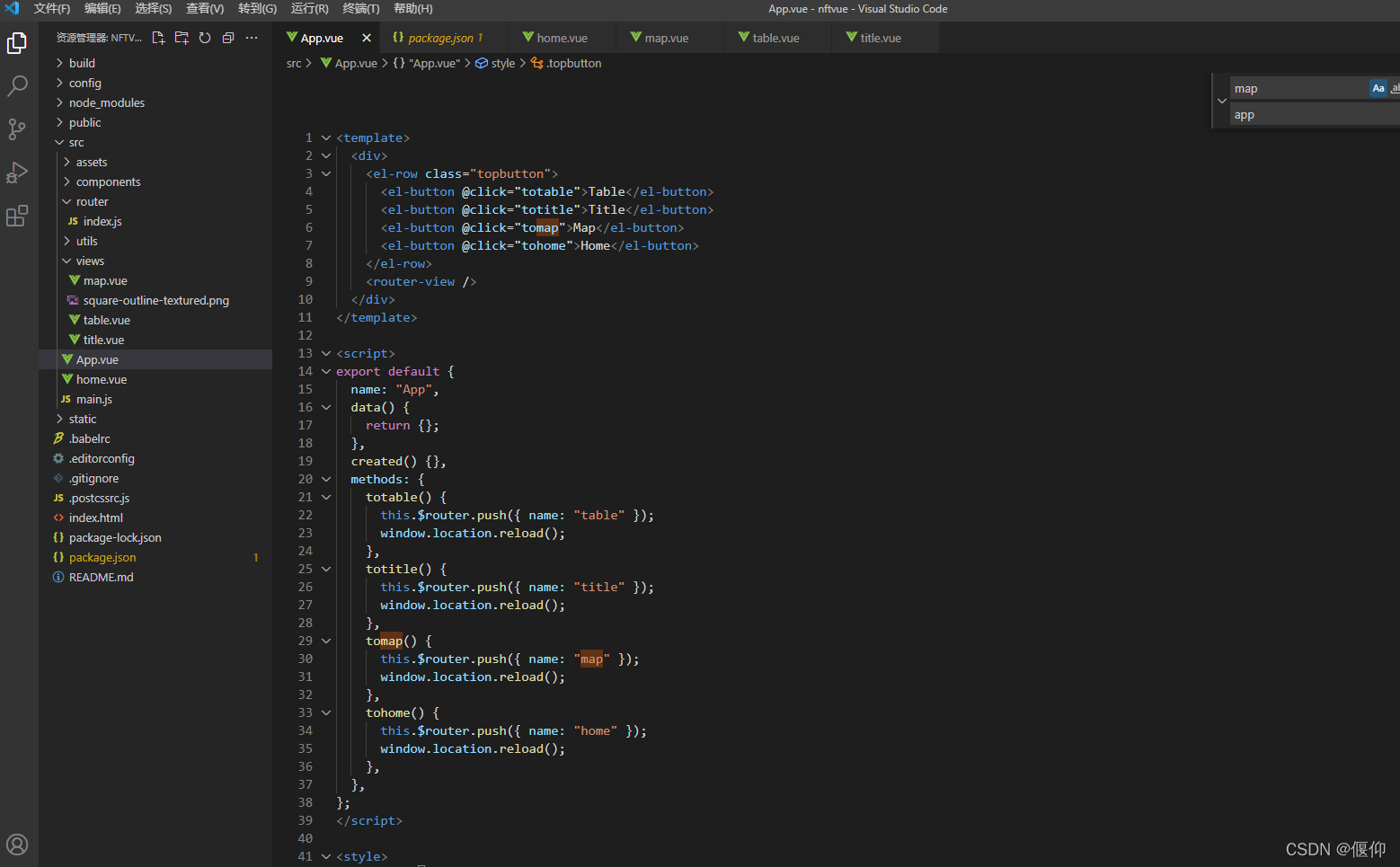The width and height of the screenshot is (1400, 867).
Task: Create a new folder in the Explorer
Action: (x=181, y=38)
